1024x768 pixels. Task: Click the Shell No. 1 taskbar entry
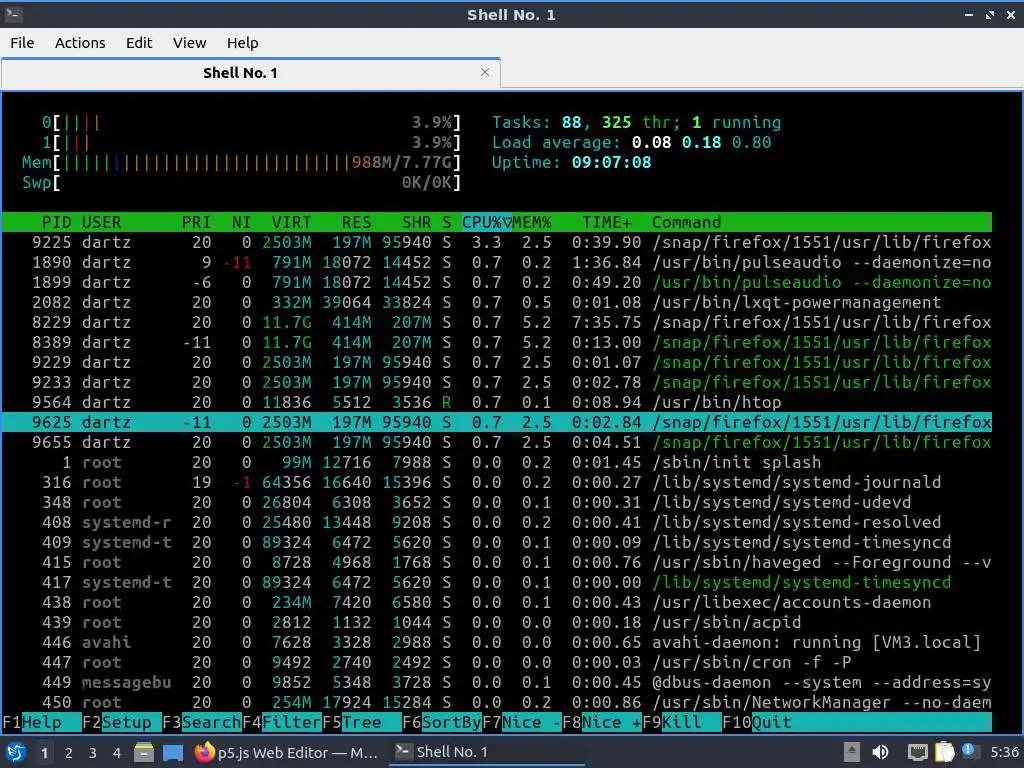pos(487,752)
